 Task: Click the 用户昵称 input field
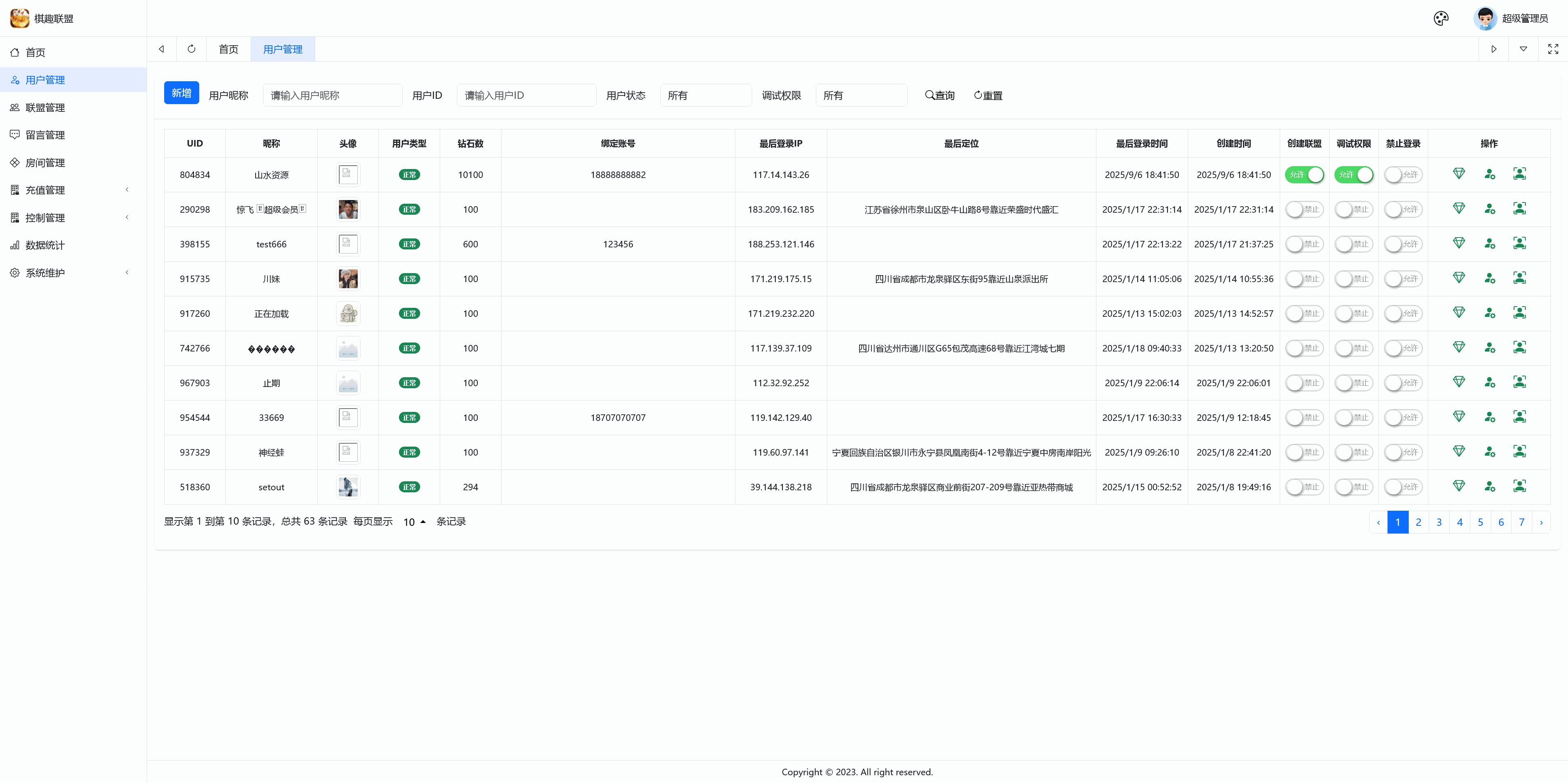pyautogui.click(x=332, y=96)
